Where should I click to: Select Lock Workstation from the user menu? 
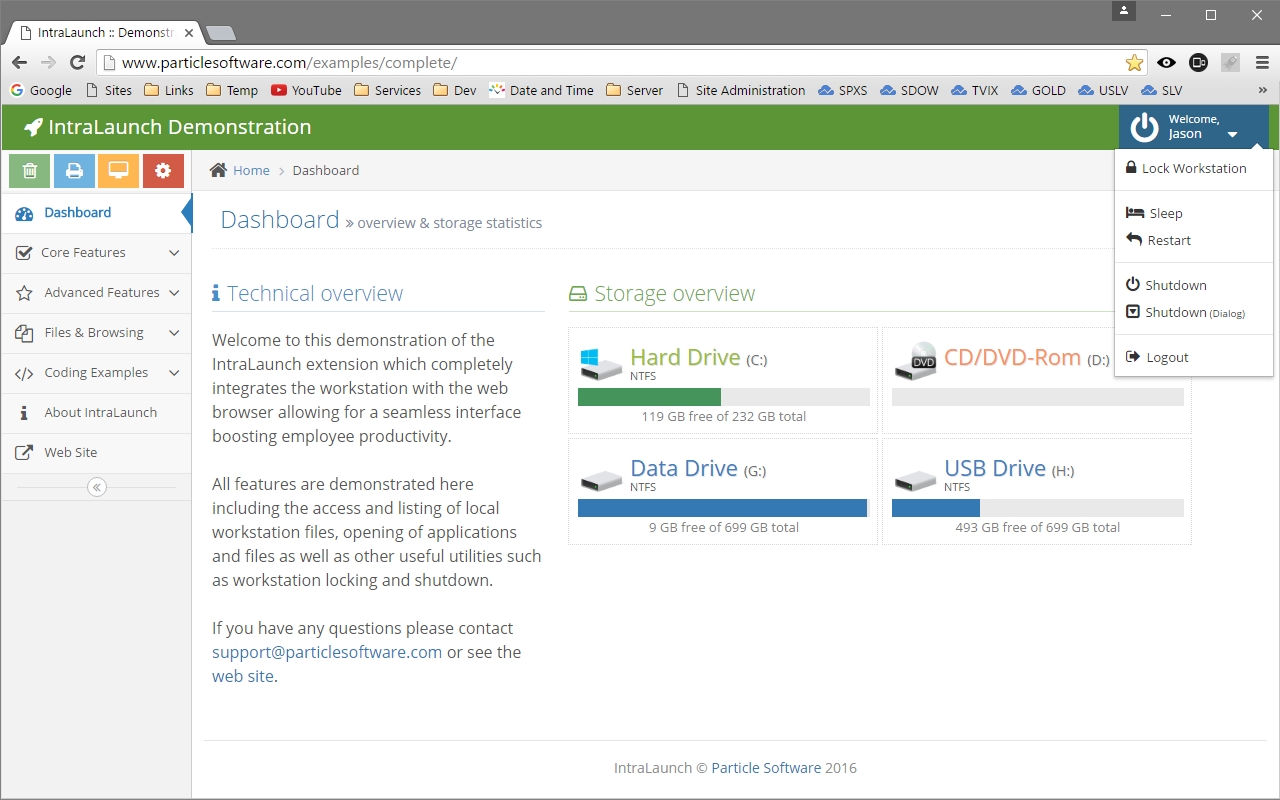point(1194,168)
